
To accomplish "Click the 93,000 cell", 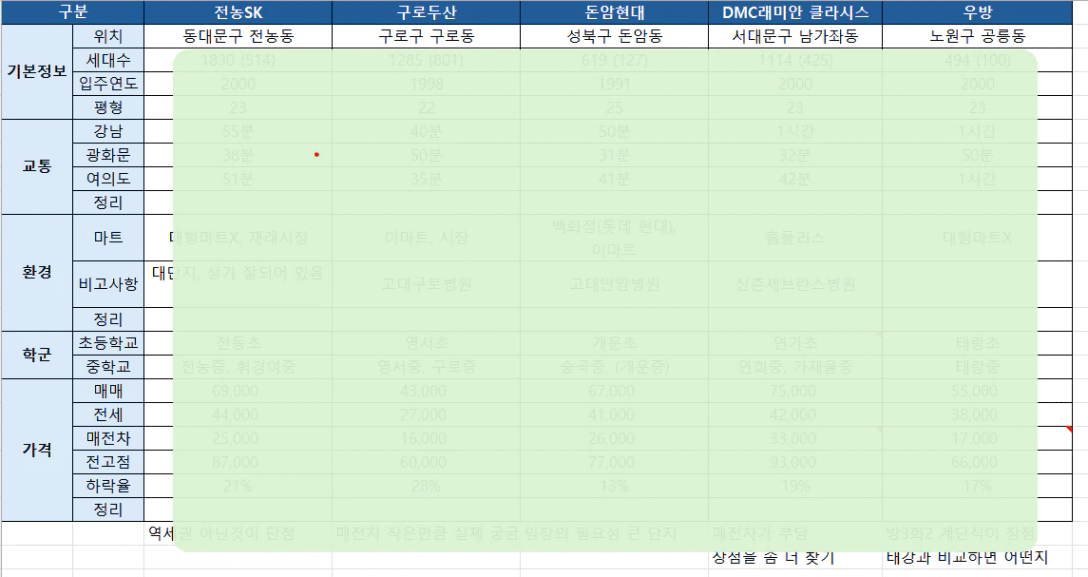I will pyautogui.click(x=795, y=462).
